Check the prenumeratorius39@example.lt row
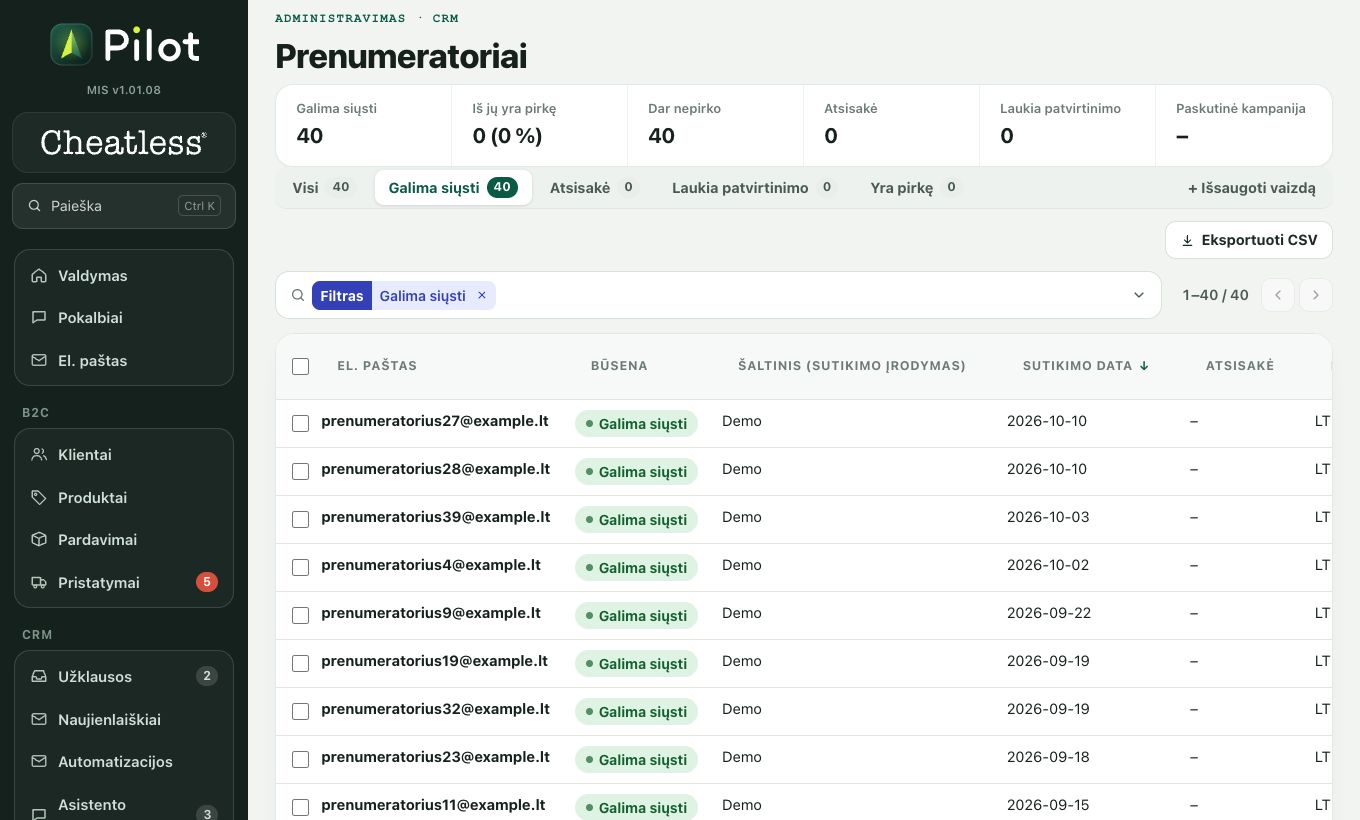This screenshot has height=820, width=1360. (300, 520)
